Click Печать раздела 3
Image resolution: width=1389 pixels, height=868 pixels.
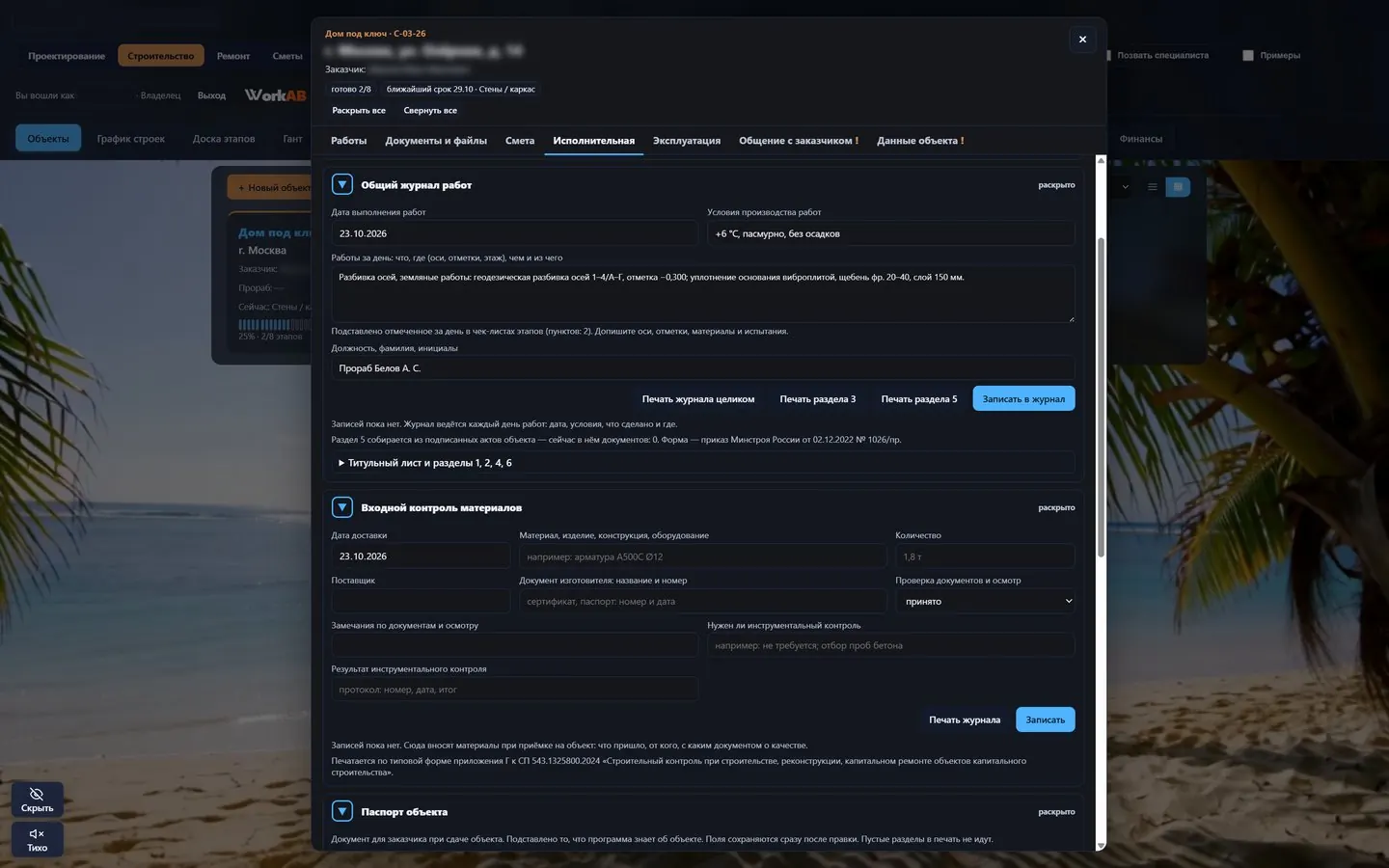click(818, 398)
